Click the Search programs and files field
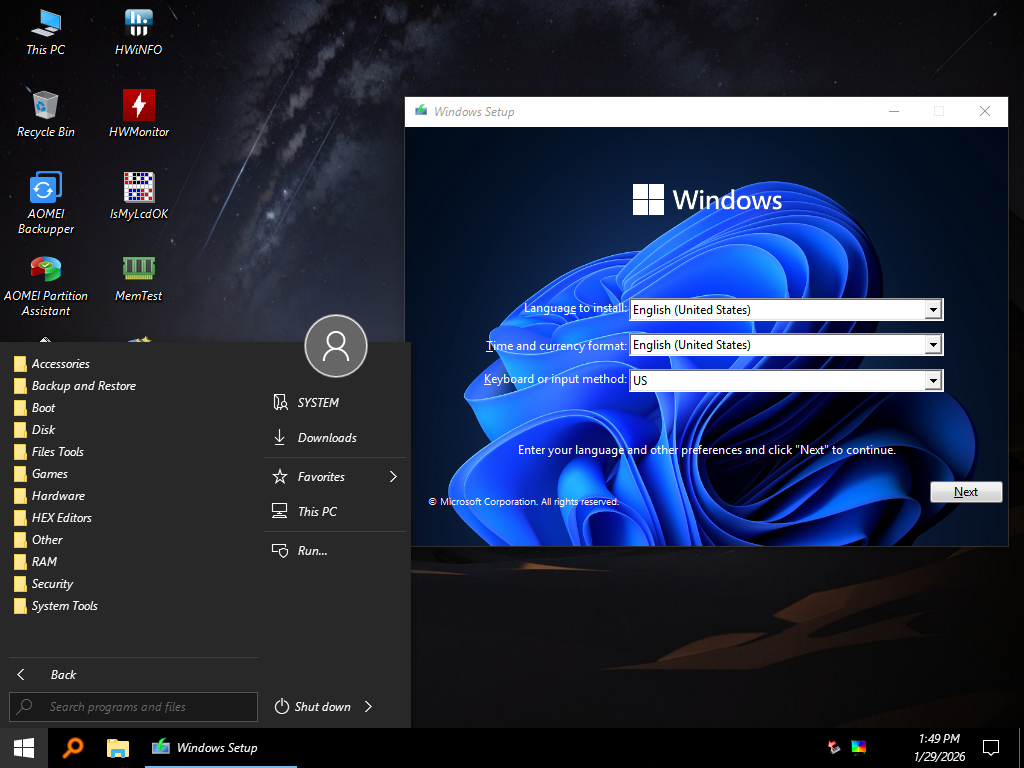 click(133, 707)
